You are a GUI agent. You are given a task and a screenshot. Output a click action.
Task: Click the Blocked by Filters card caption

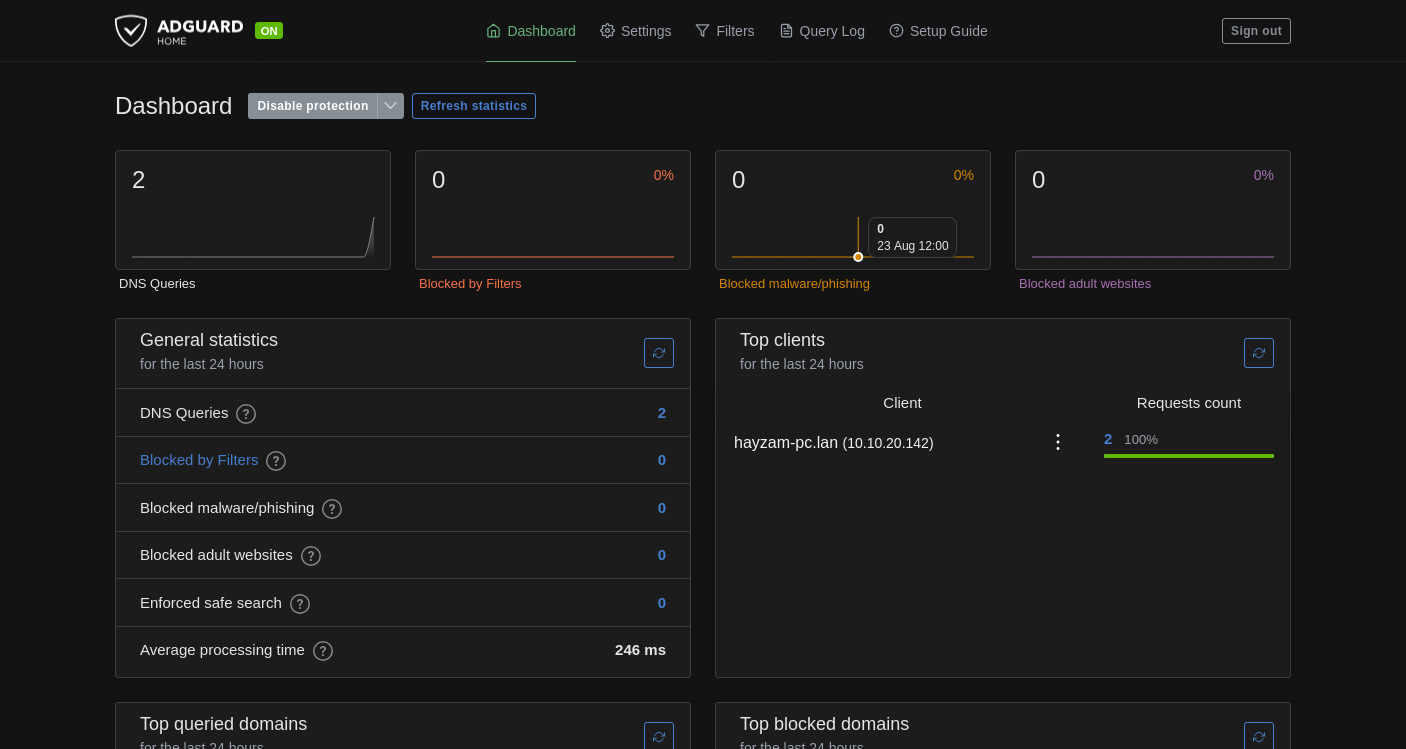tap(470, 284)
